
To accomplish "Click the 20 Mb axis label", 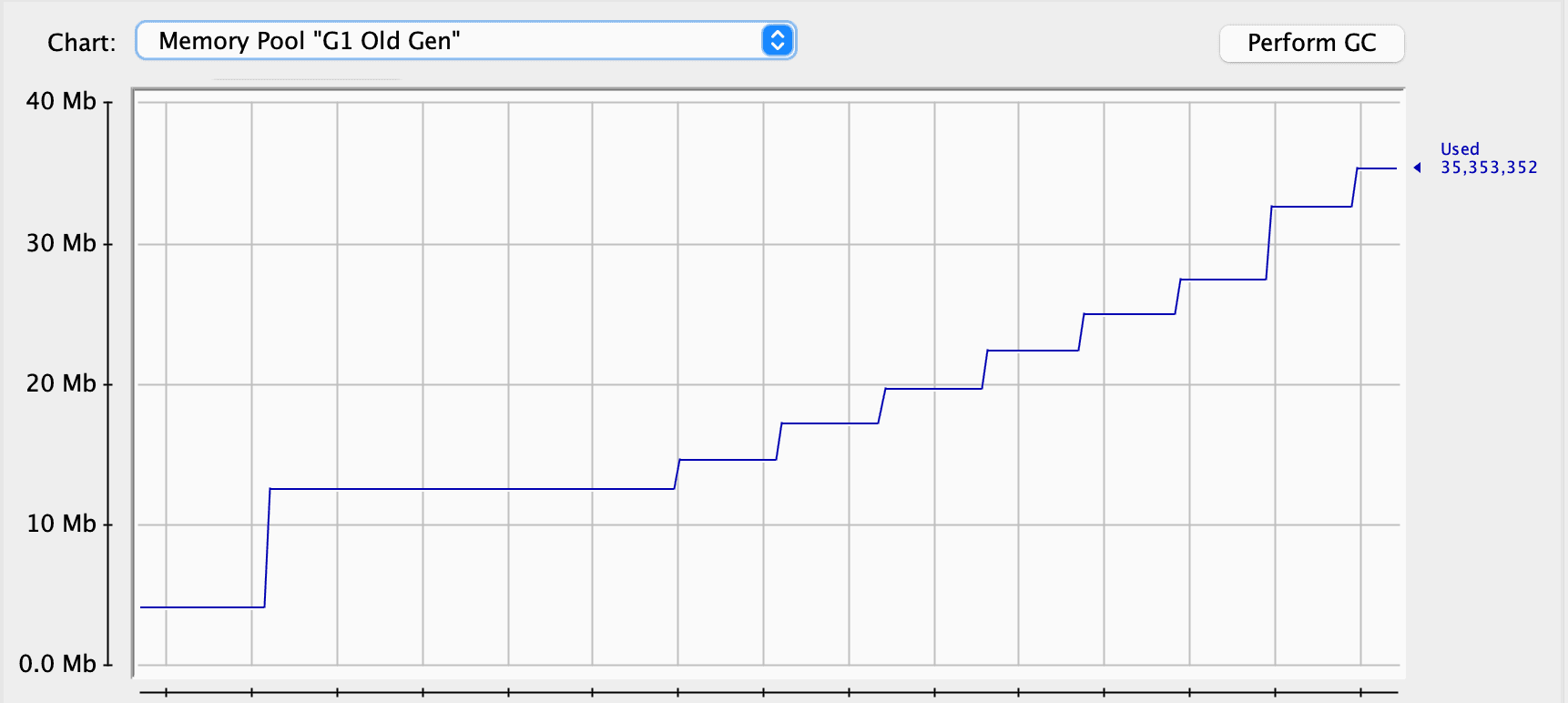I will [x=61, y=383].
